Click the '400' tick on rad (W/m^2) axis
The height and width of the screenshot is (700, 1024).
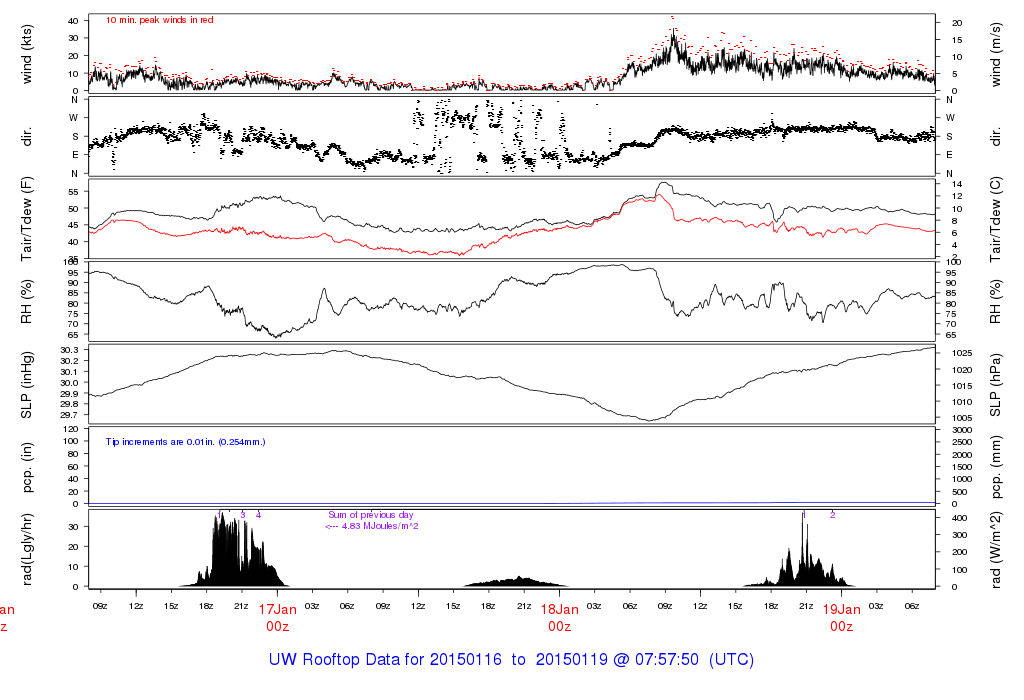[959, 518]
